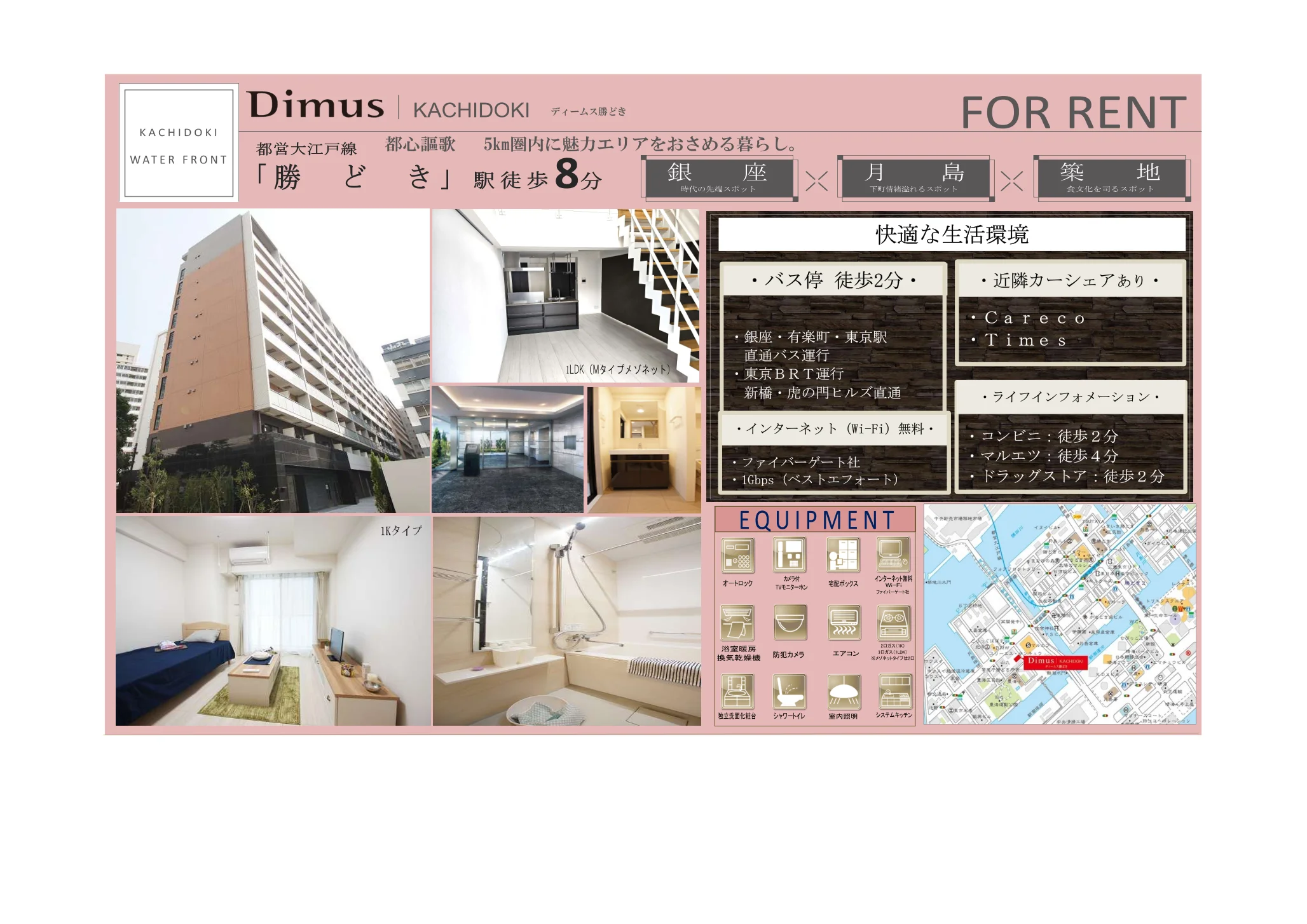Click the red Dimus marker on map

pos(1055,662)
